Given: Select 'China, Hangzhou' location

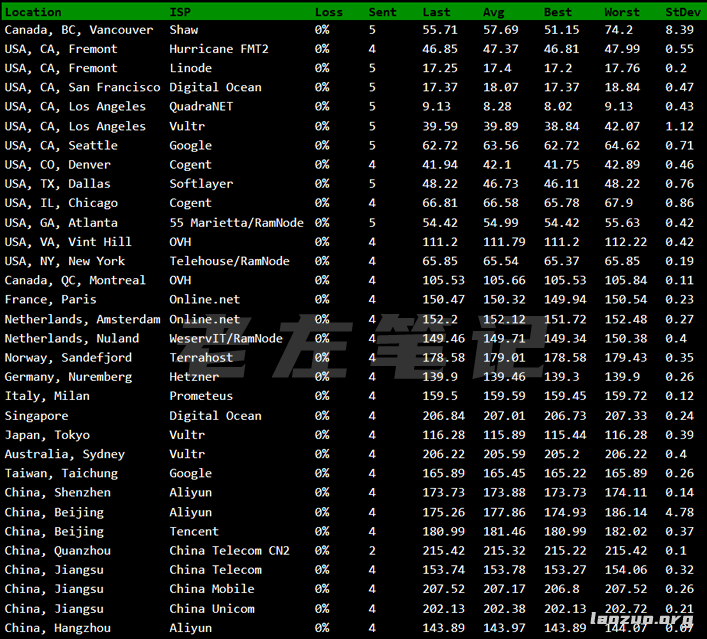Looking at the screenshot, I should (x=58, y=628).
